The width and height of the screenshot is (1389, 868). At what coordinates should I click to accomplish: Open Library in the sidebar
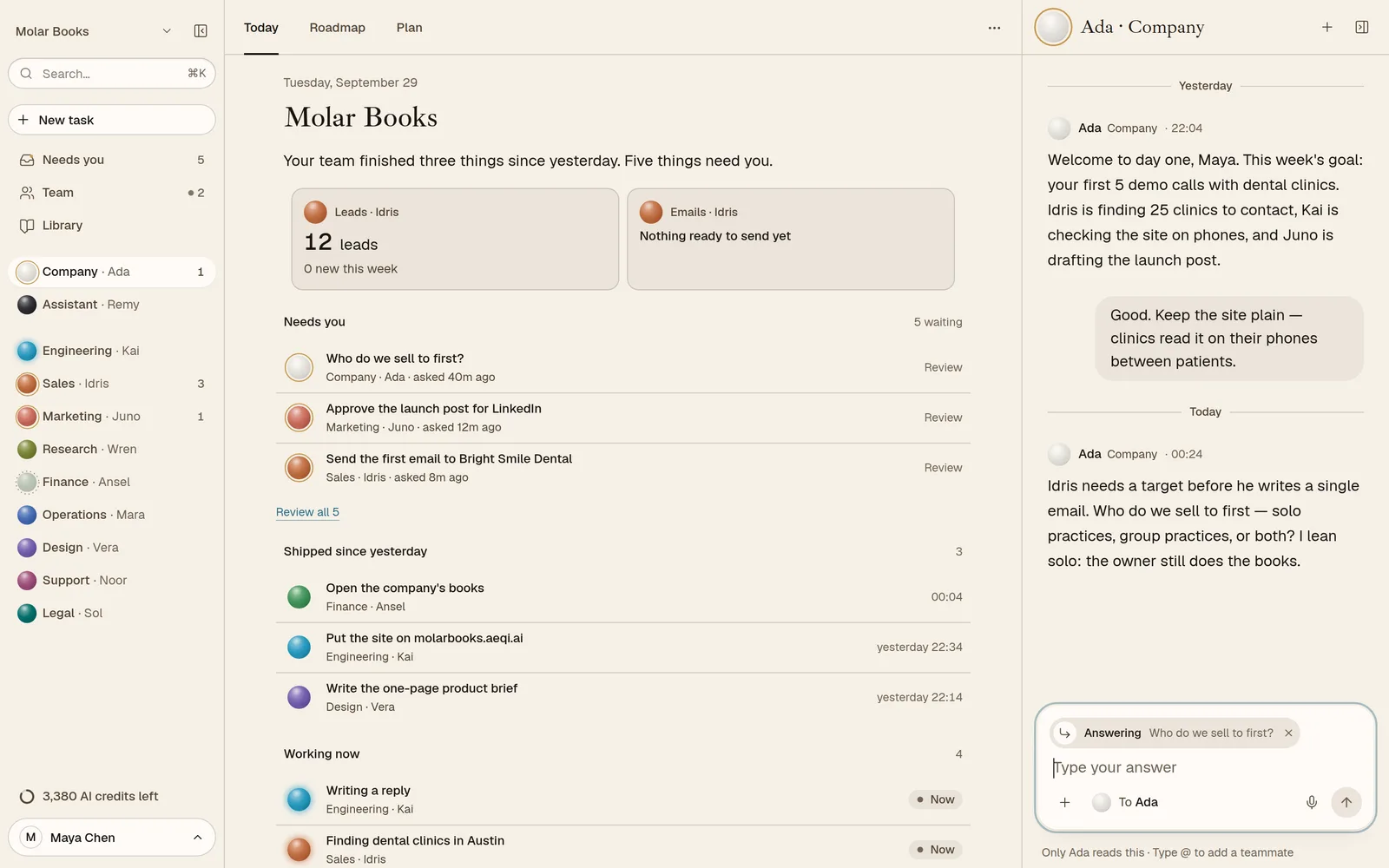(112, 226)
